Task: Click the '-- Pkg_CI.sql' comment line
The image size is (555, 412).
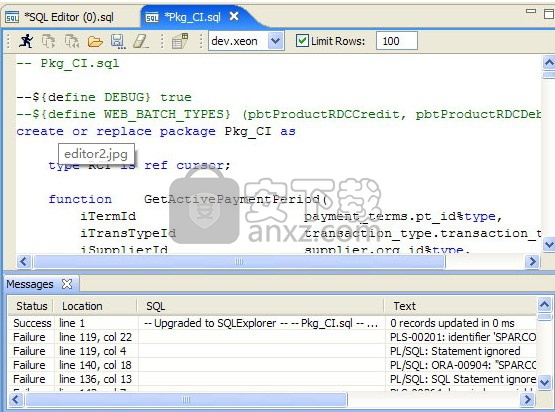Action: click(68, 63)
